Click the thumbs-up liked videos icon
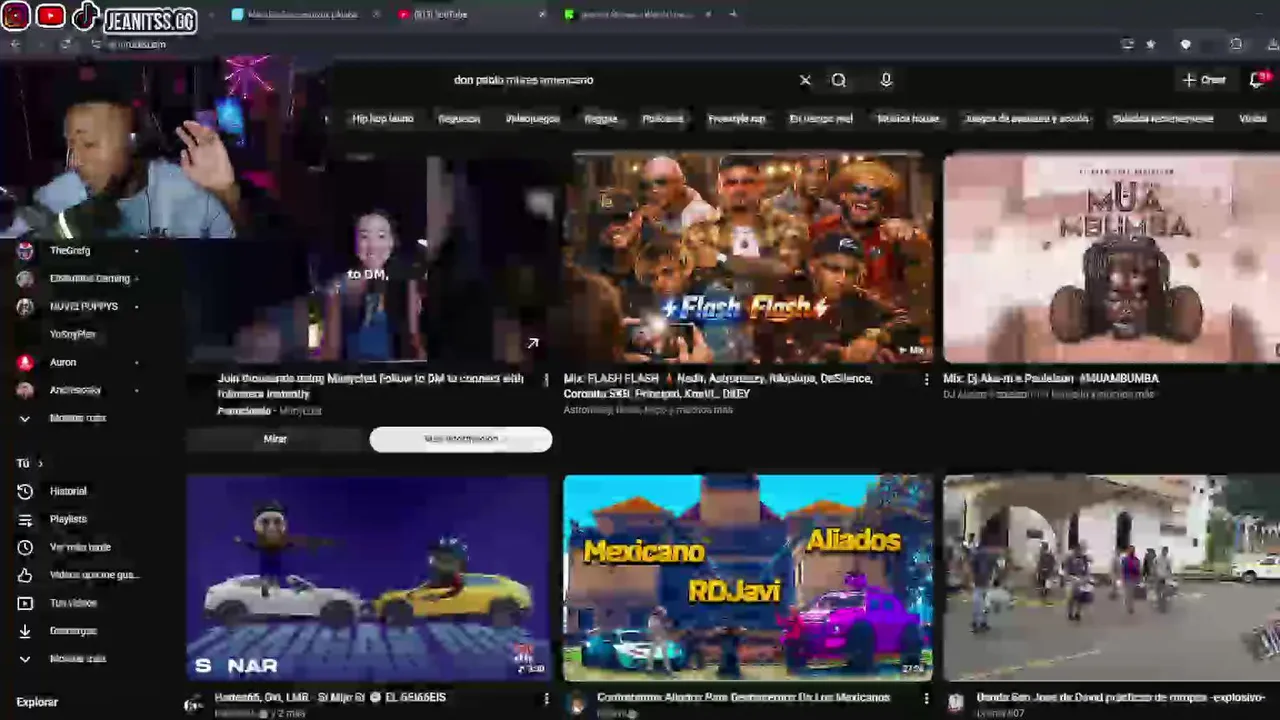 click(x=25, y=575)
